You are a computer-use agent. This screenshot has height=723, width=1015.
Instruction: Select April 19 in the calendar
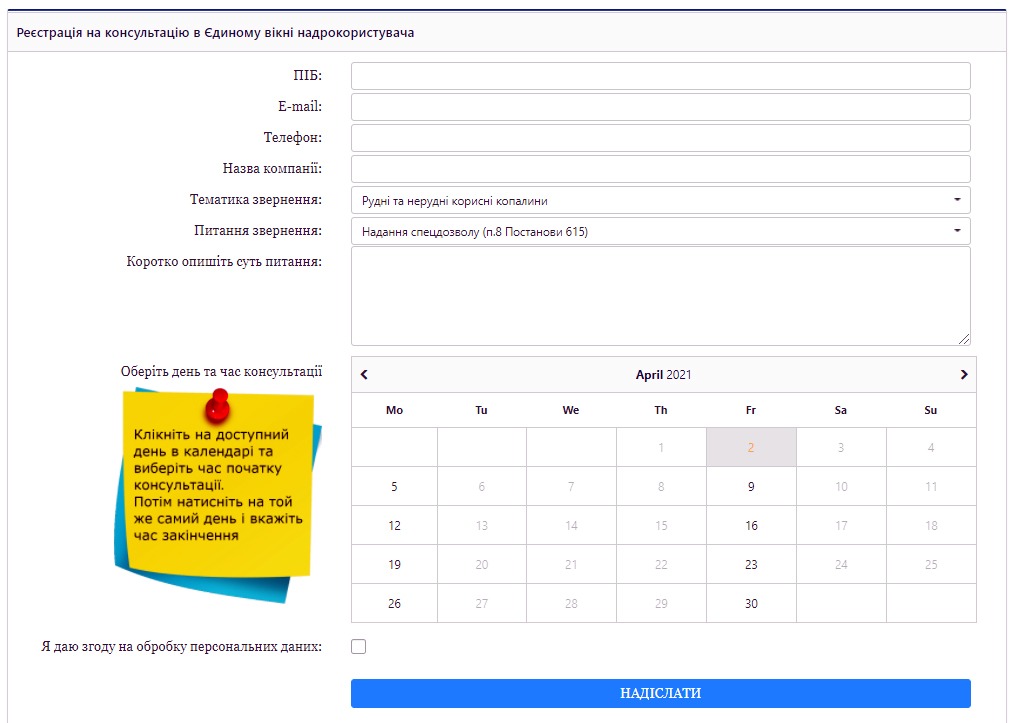394,564
